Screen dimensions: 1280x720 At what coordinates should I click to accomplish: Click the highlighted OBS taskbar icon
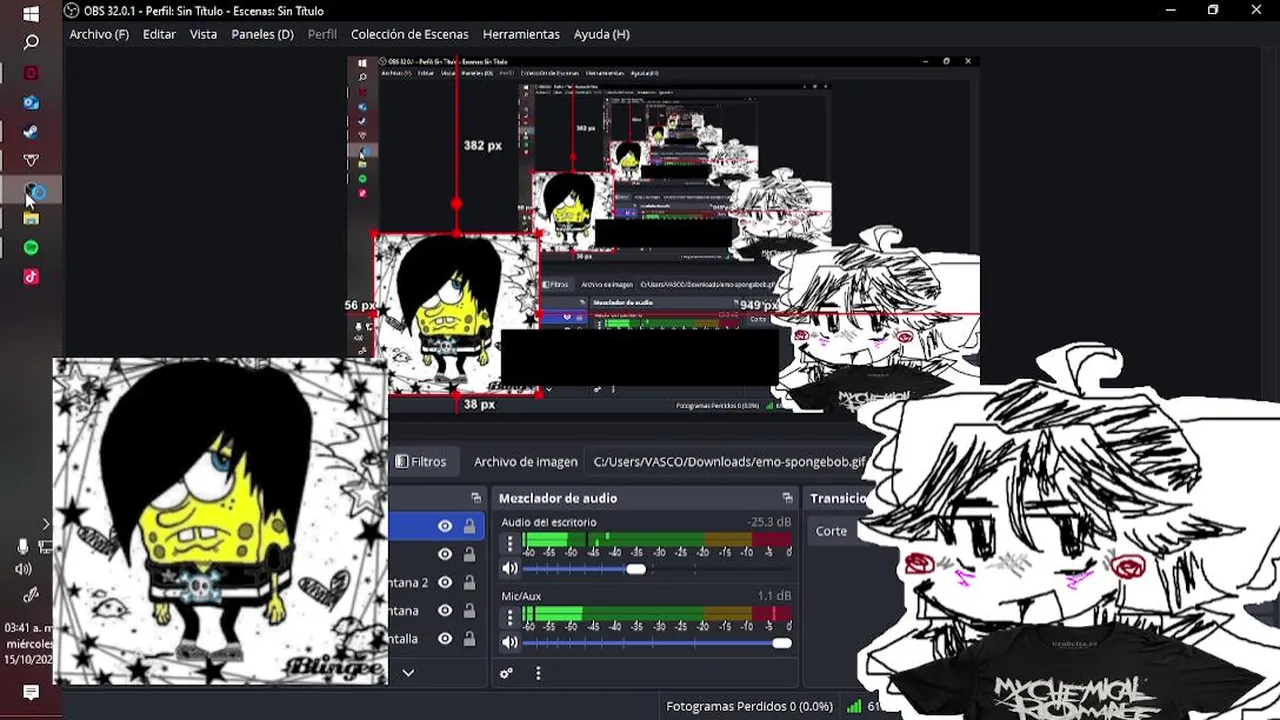click(x=34, y=190)
